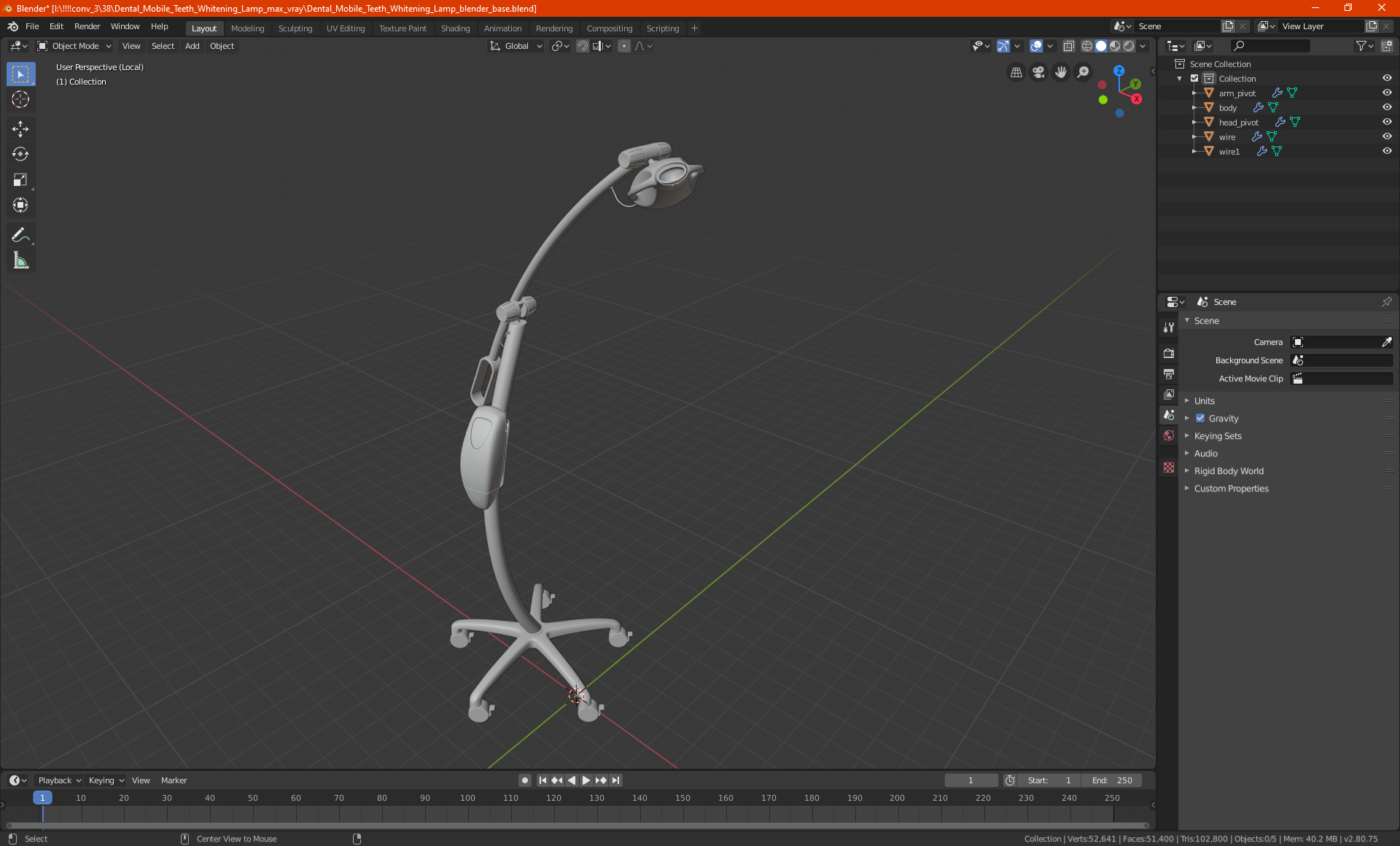Open the World properties tab
The width and height of the screenshot is (1400, 846).
point(1169,435)
